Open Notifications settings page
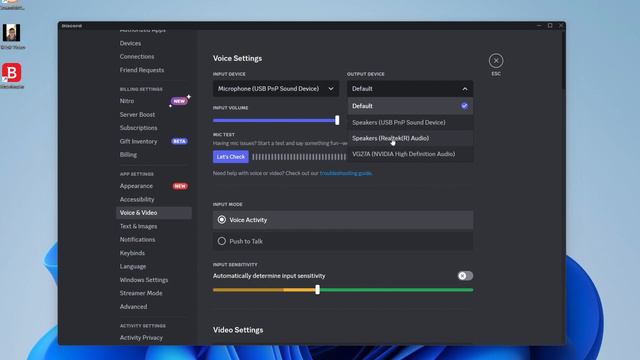Image resolution: width=640 pixels, height=360 pixels. click(137, 240)
